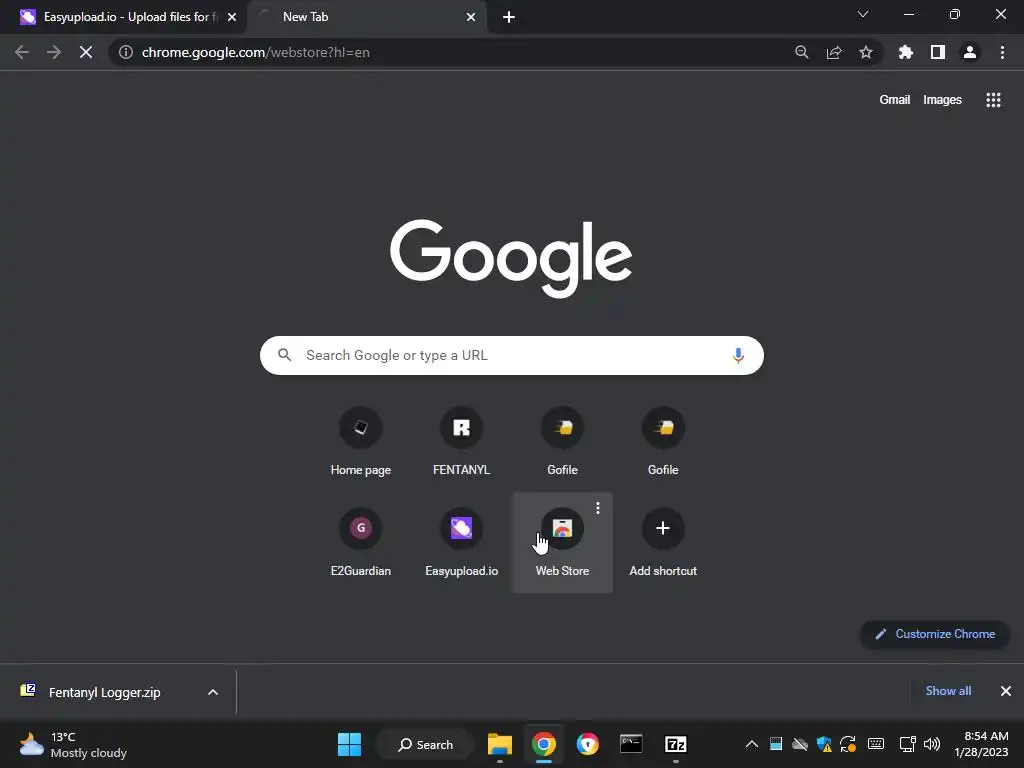Close the Easyupload.io tab
The height and width of the screenshot is (768, 1024).
pyautogui.click(x=232, y=17)
